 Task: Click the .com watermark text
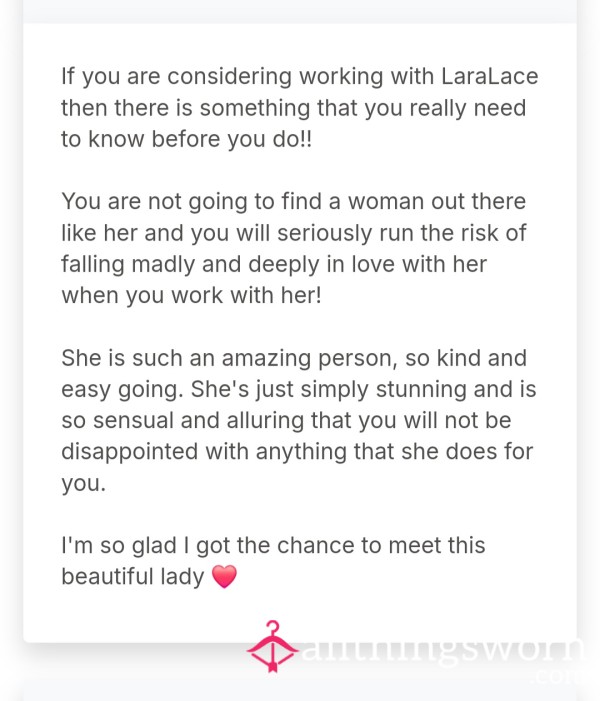click(x=557, y=677)
